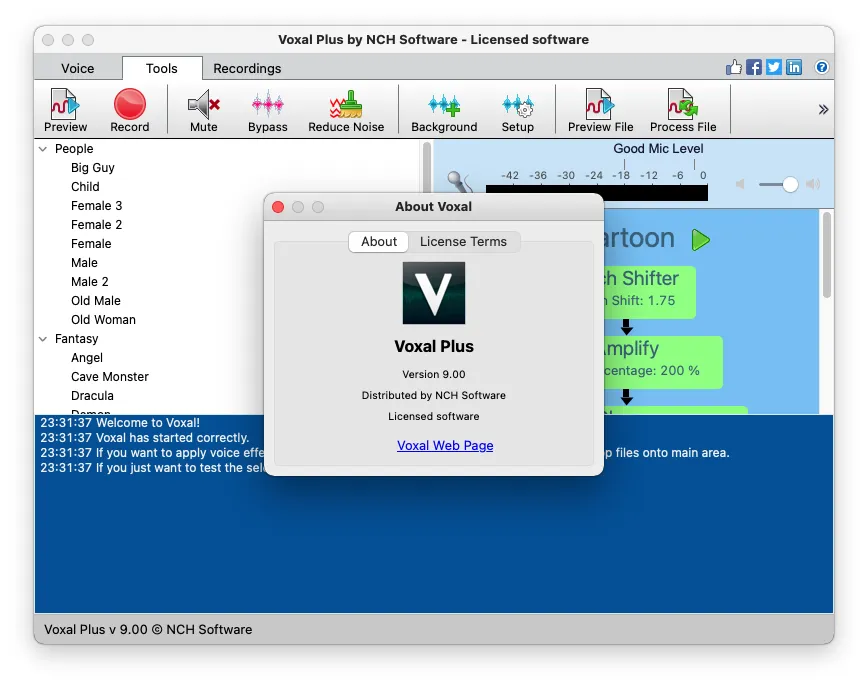Select the Female voice
Viewport: 868px width, 684px height.
(x=91, y=243)
